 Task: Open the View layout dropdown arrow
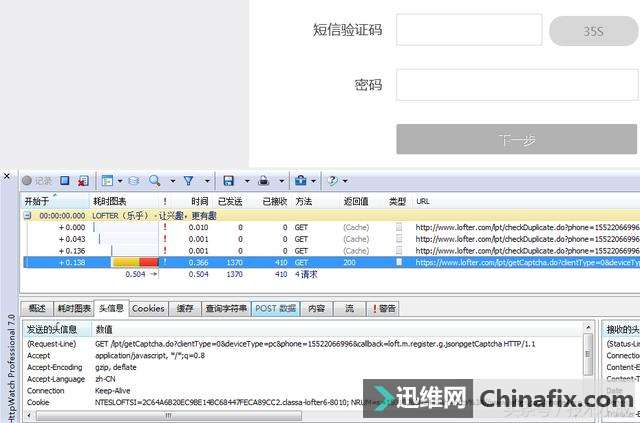[120, 181]
